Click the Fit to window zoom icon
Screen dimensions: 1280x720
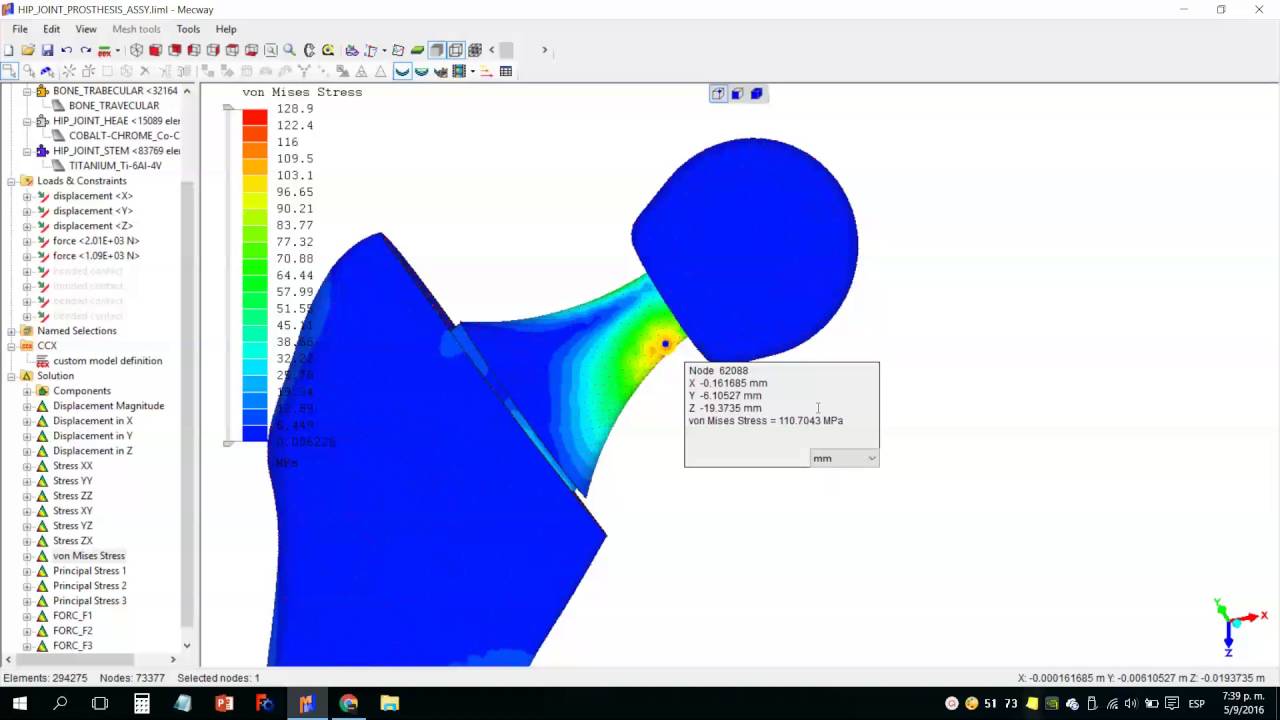[x=270, y=50]
